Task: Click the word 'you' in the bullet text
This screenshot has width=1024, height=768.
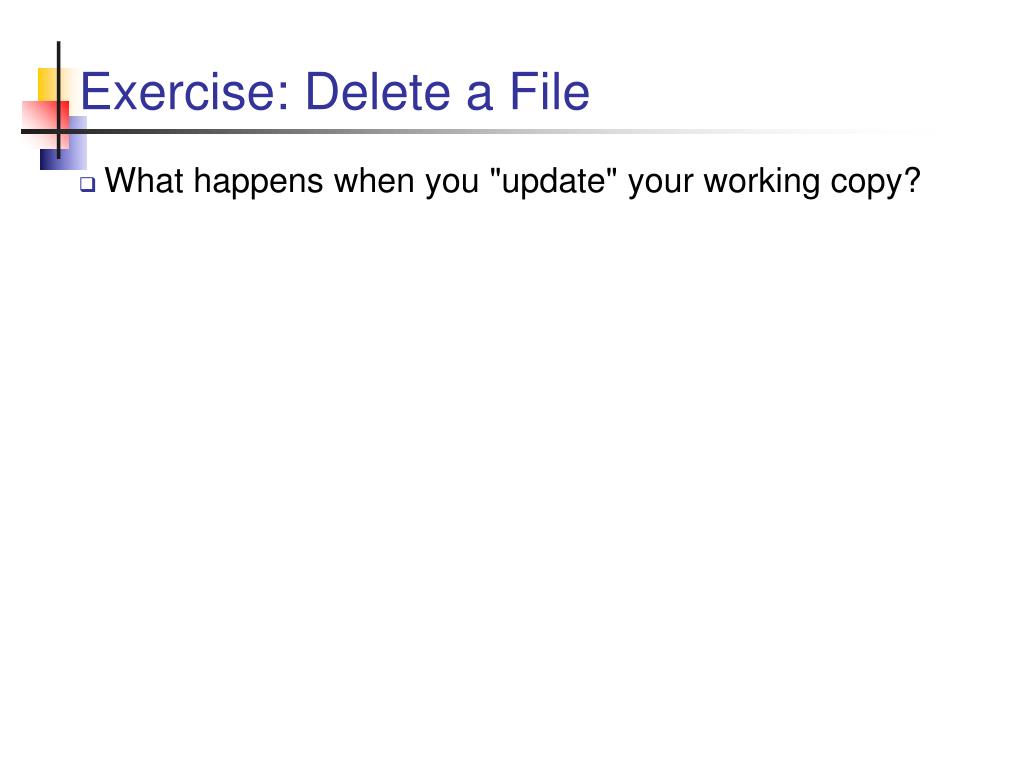Action: 452,184
